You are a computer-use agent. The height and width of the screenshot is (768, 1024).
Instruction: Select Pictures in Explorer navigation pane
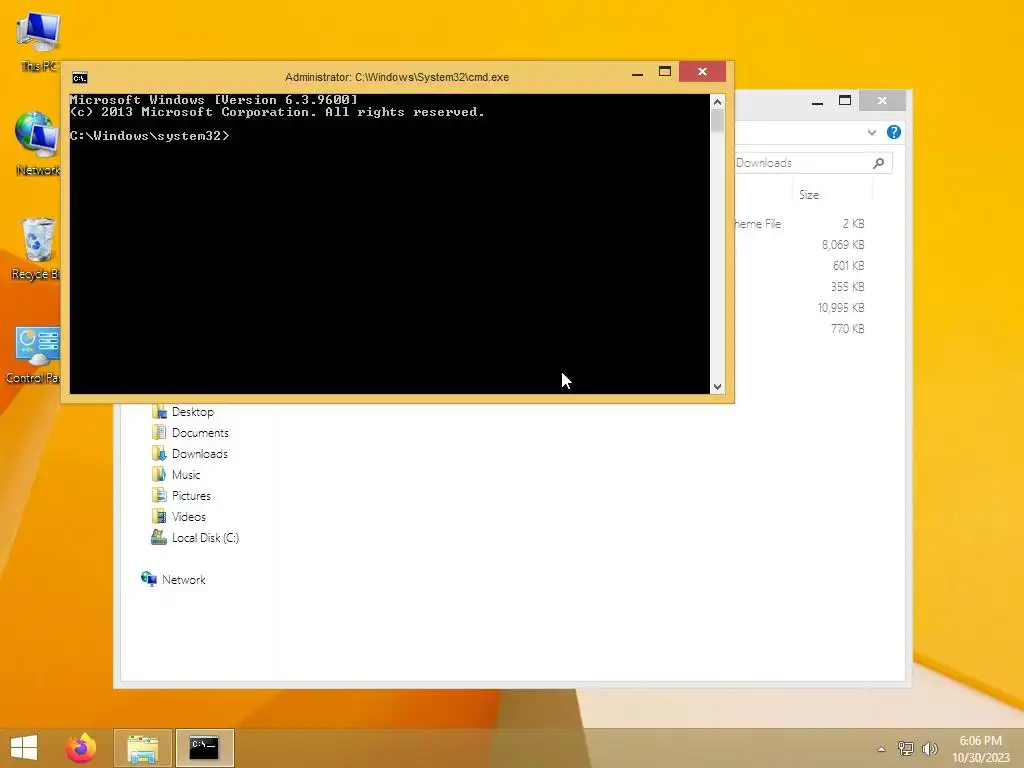pos(191,496)
